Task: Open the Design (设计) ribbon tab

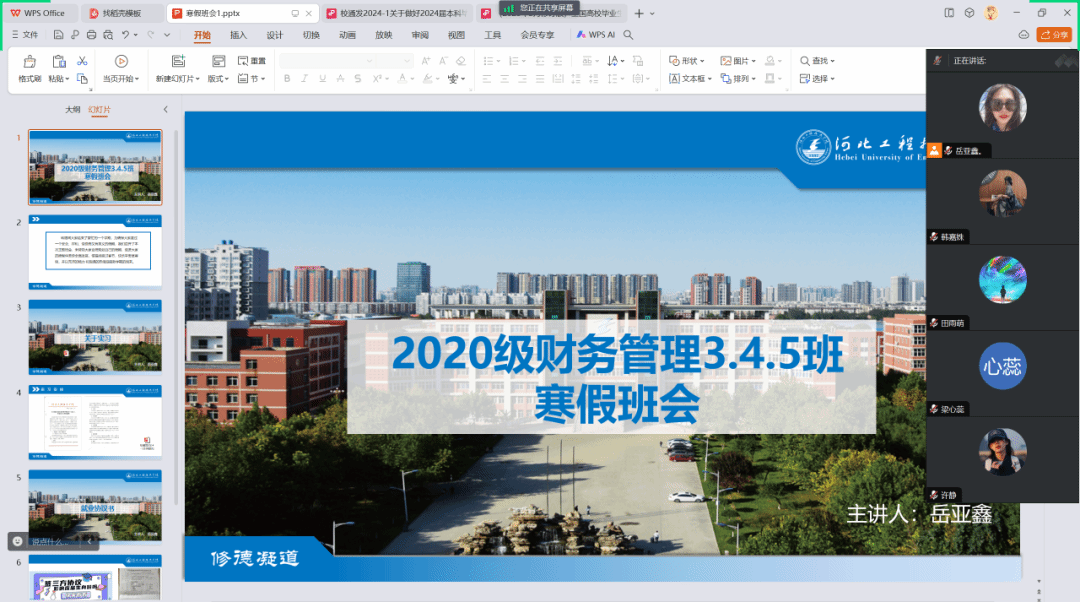Action: (274, 35)
